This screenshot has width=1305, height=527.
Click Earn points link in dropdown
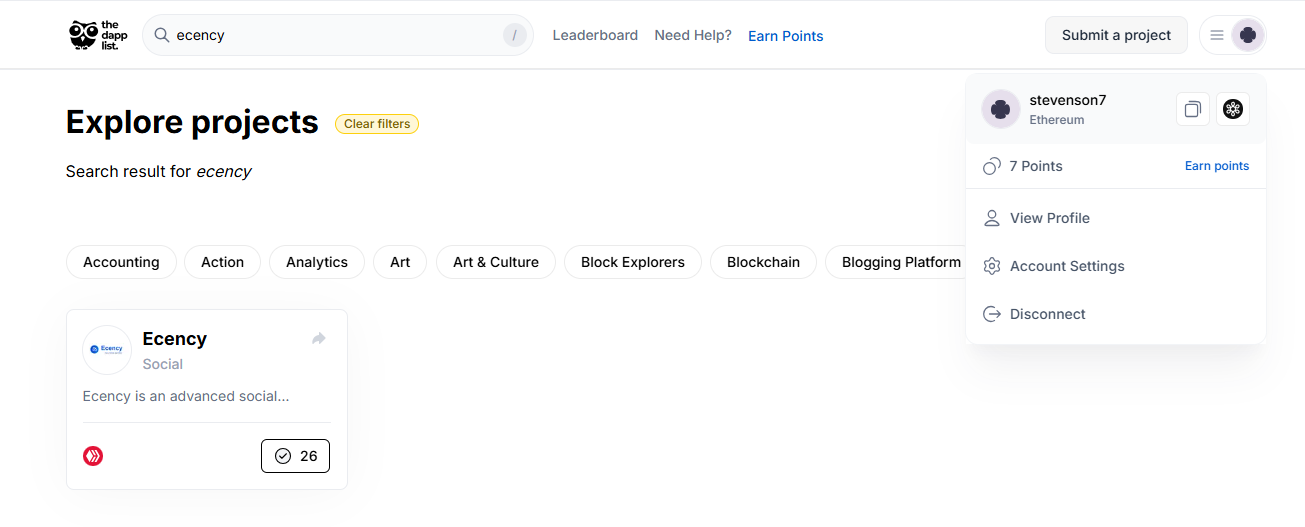1217,166
